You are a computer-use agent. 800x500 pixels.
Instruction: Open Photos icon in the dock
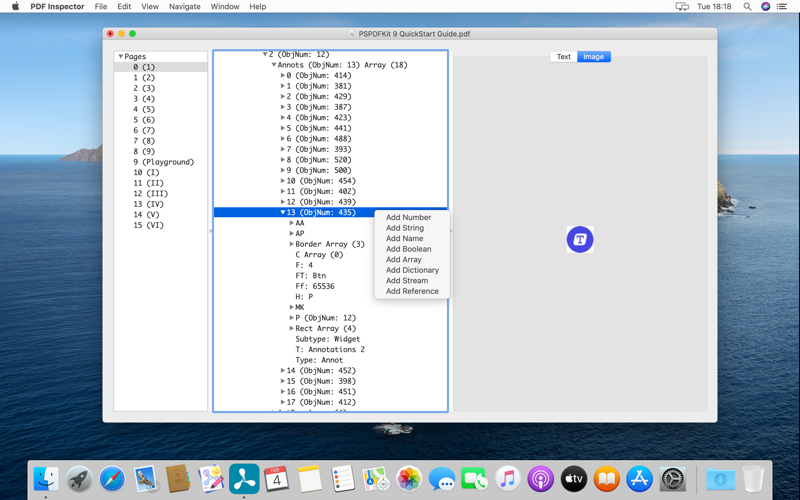[x=409, y=479]
